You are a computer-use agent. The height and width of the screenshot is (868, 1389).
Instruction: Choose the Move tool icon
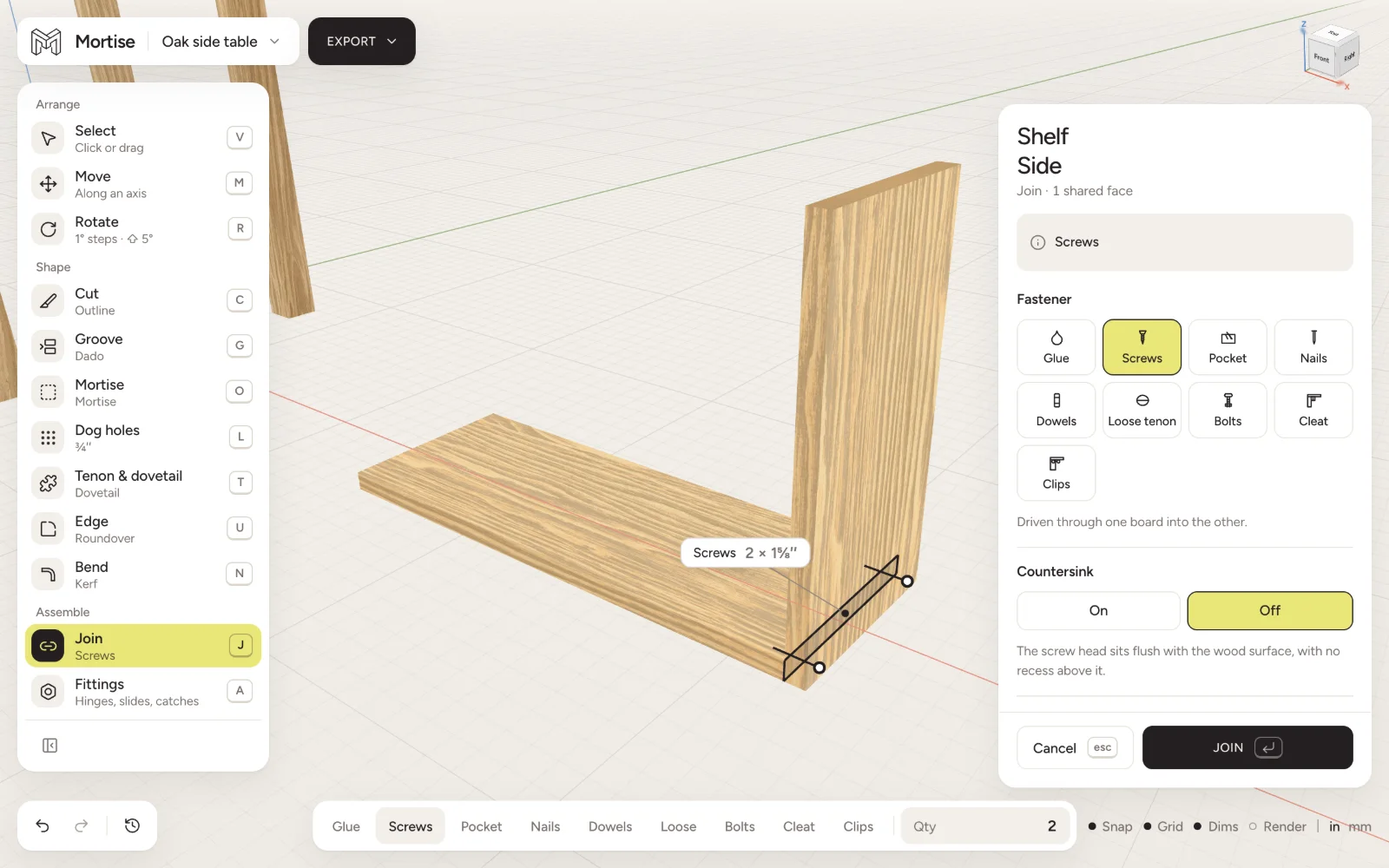tap(49, 184)
